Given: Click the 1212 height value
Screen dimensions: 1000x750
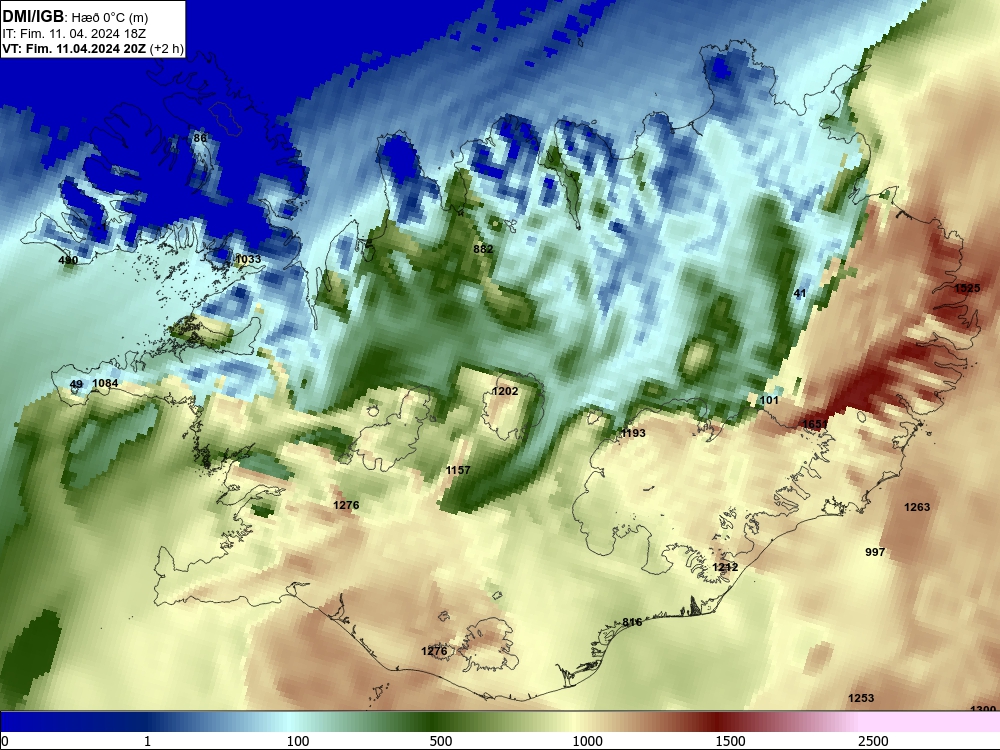Looking at the screenshot, I should (725, 567).
